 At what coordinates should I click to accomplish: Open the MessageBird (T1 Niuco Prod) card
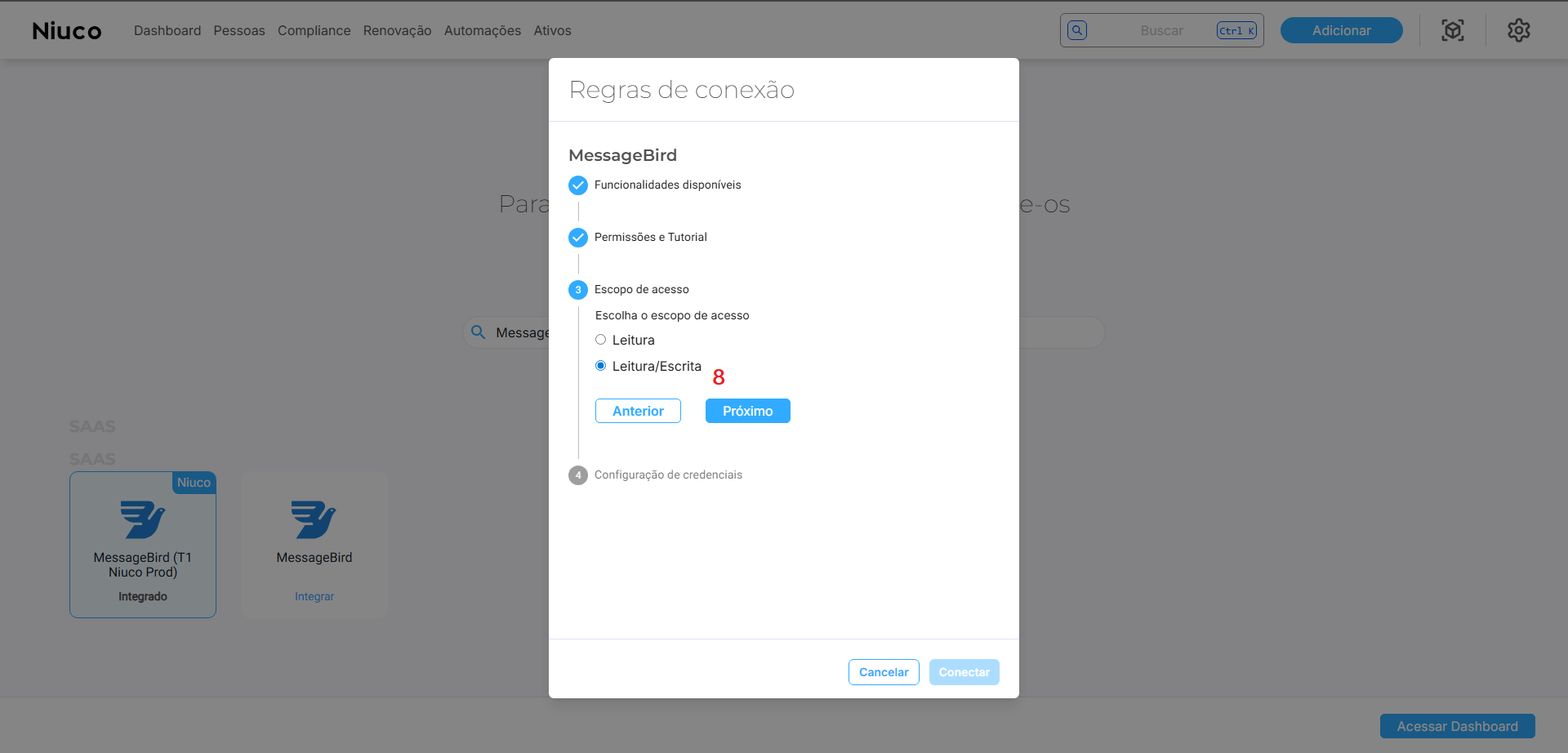[143, 545]
